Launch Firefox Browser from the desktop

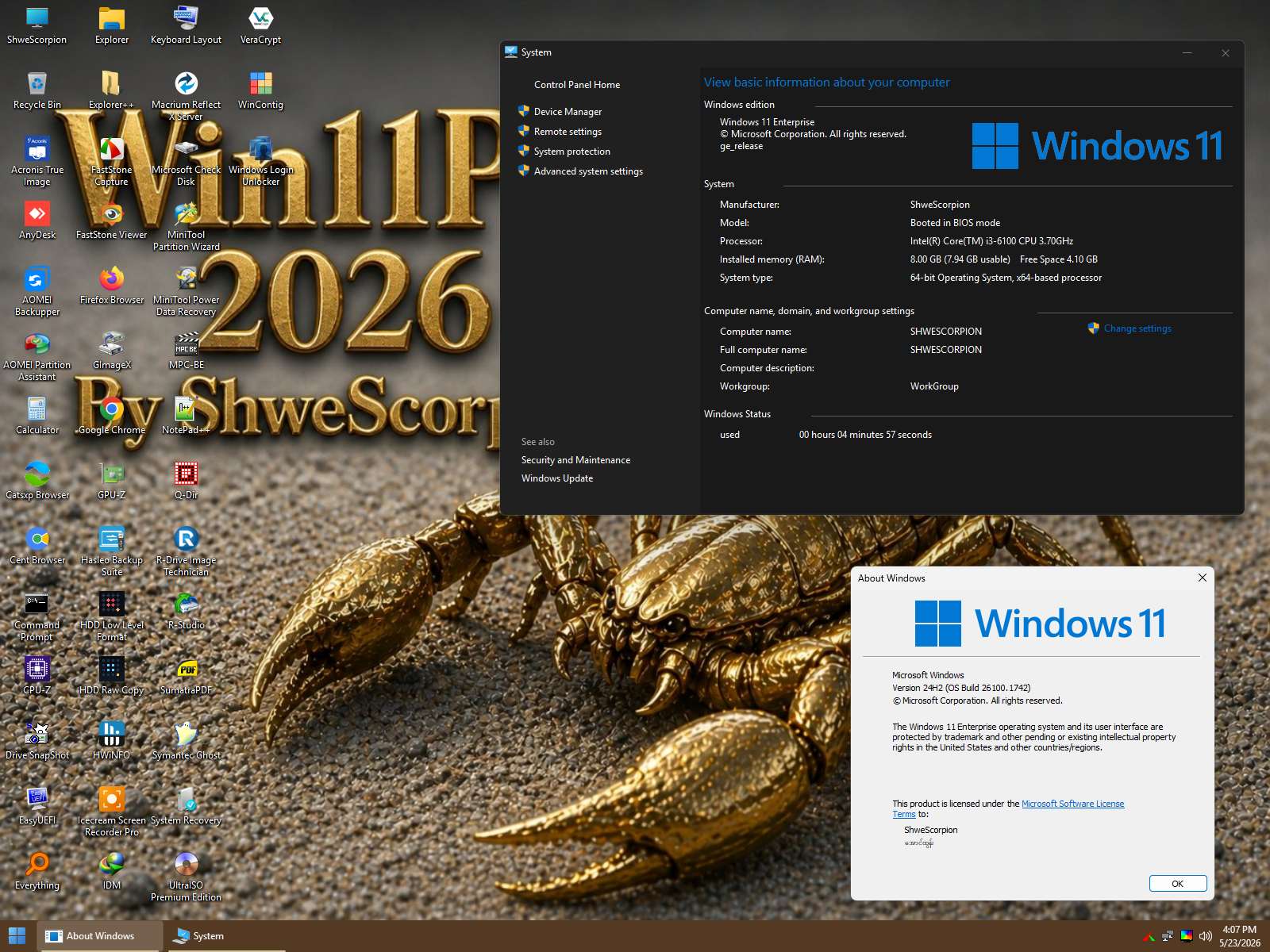pyautogui.click(x=112, y=286)
